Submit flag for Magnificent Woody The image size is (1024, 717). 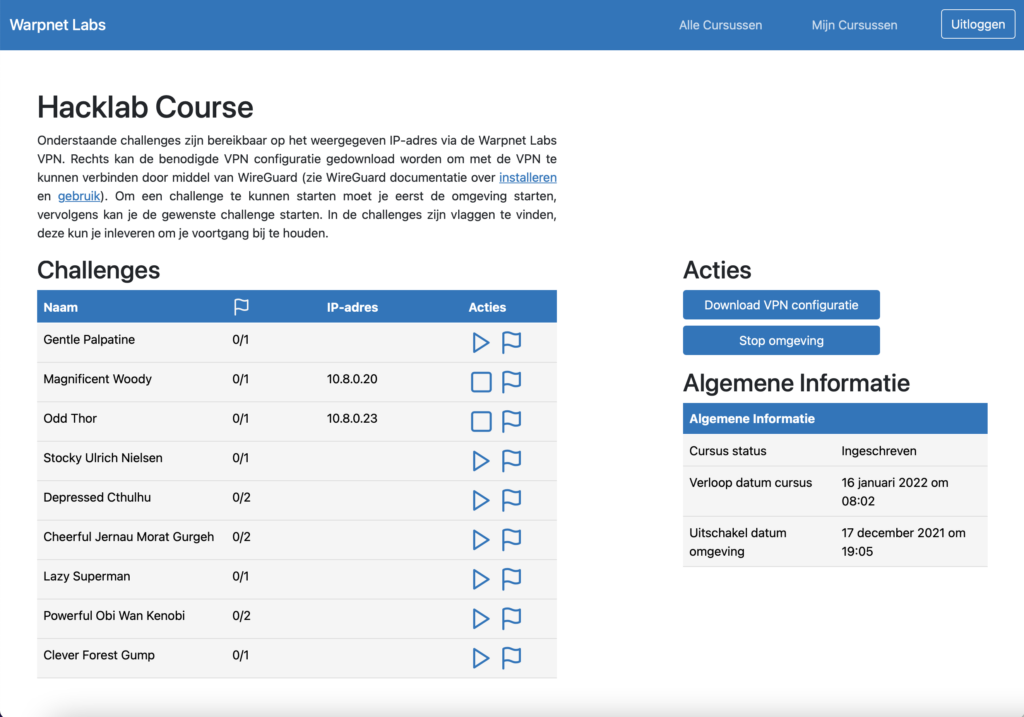coord(511,382)
